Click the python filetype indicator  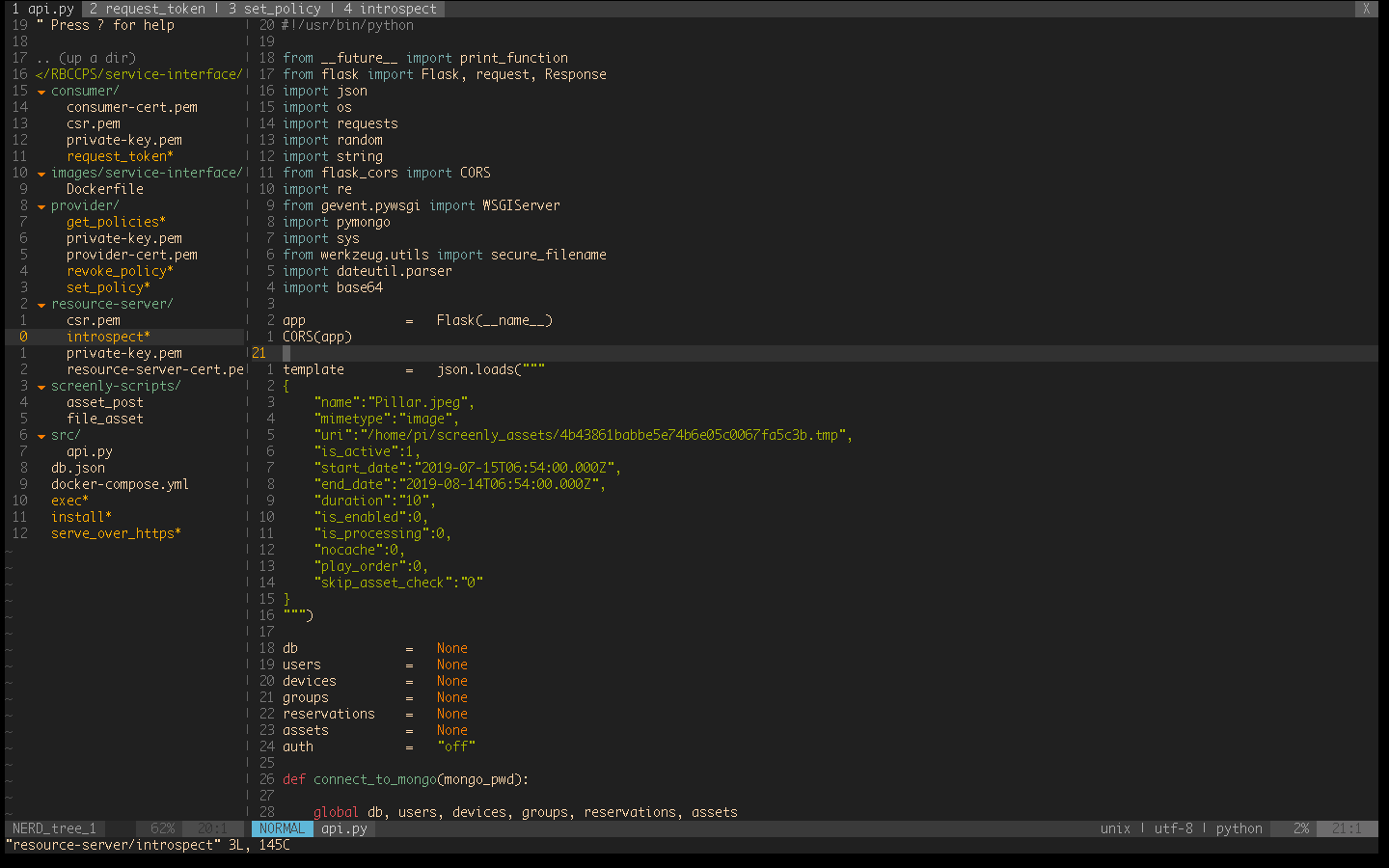pos(1239,828)
